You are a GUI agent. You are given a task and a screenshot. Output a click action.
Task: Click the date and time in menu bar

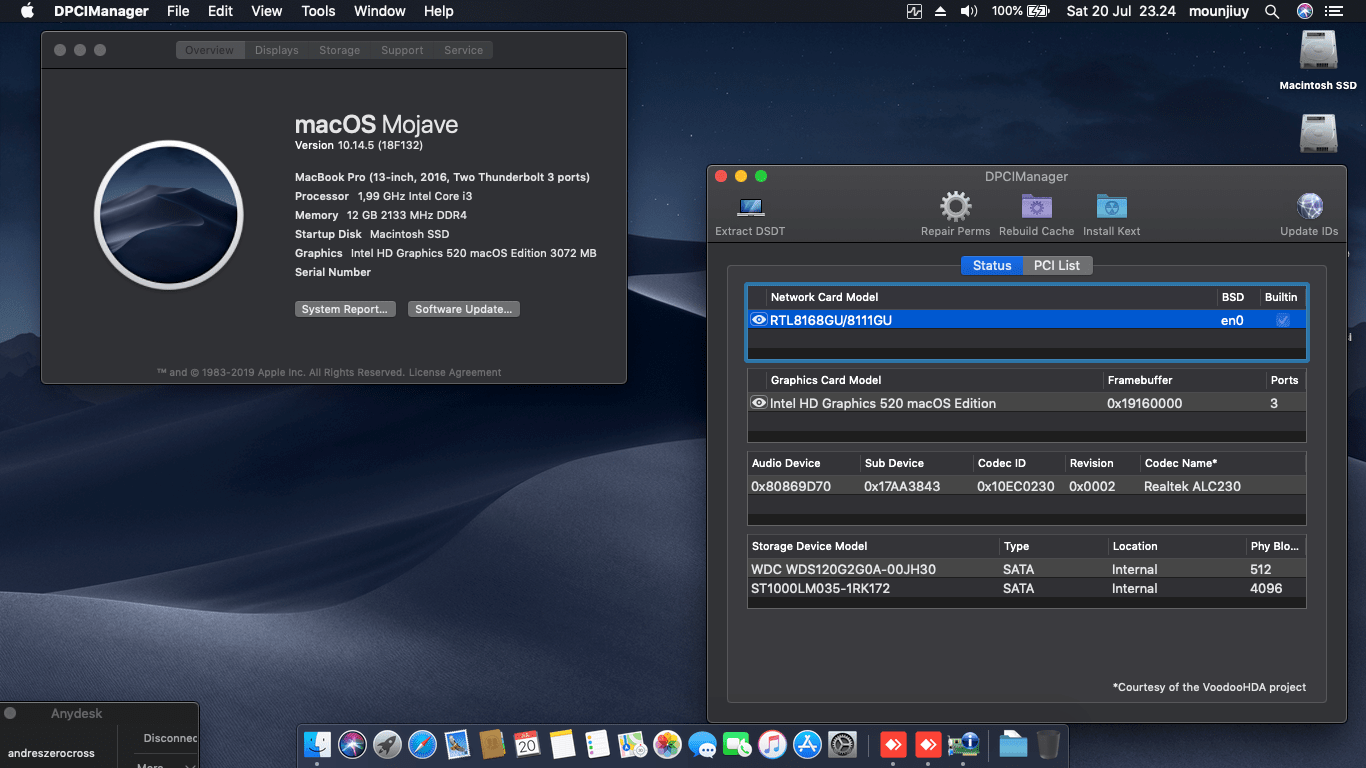point(1121,11)
